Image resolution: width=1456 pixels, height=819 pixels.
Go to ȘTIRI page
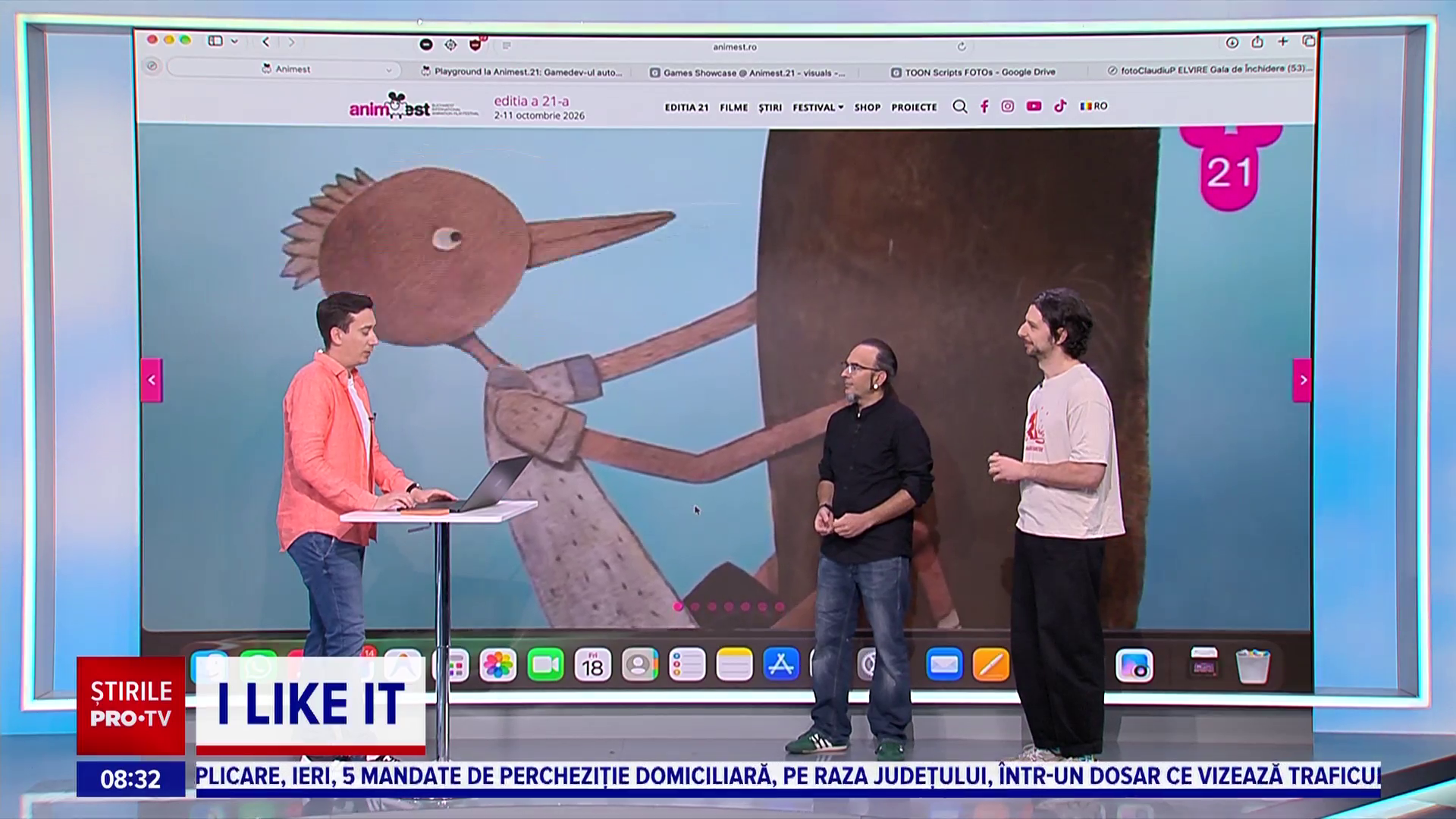click(x=770, y=108)
